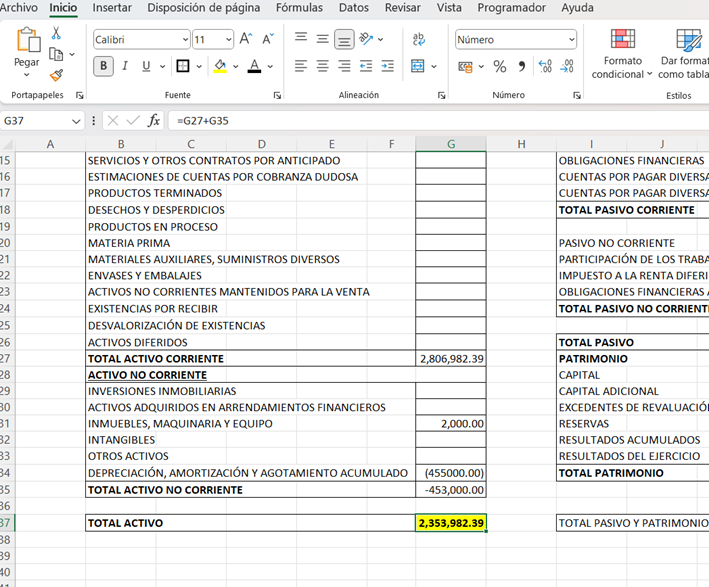
Task: Center text horizontally icon
Action: [322, 66]
